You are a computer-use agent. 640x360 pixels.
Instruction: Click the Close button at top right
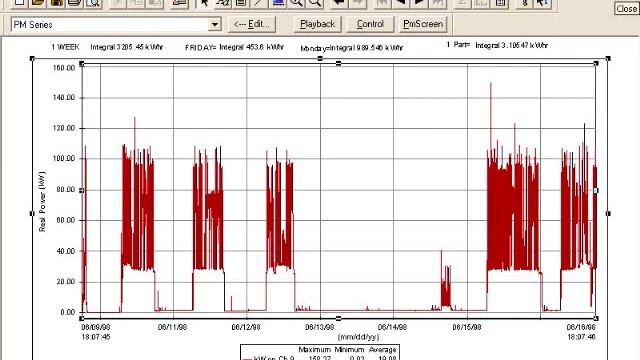(627, 9)
